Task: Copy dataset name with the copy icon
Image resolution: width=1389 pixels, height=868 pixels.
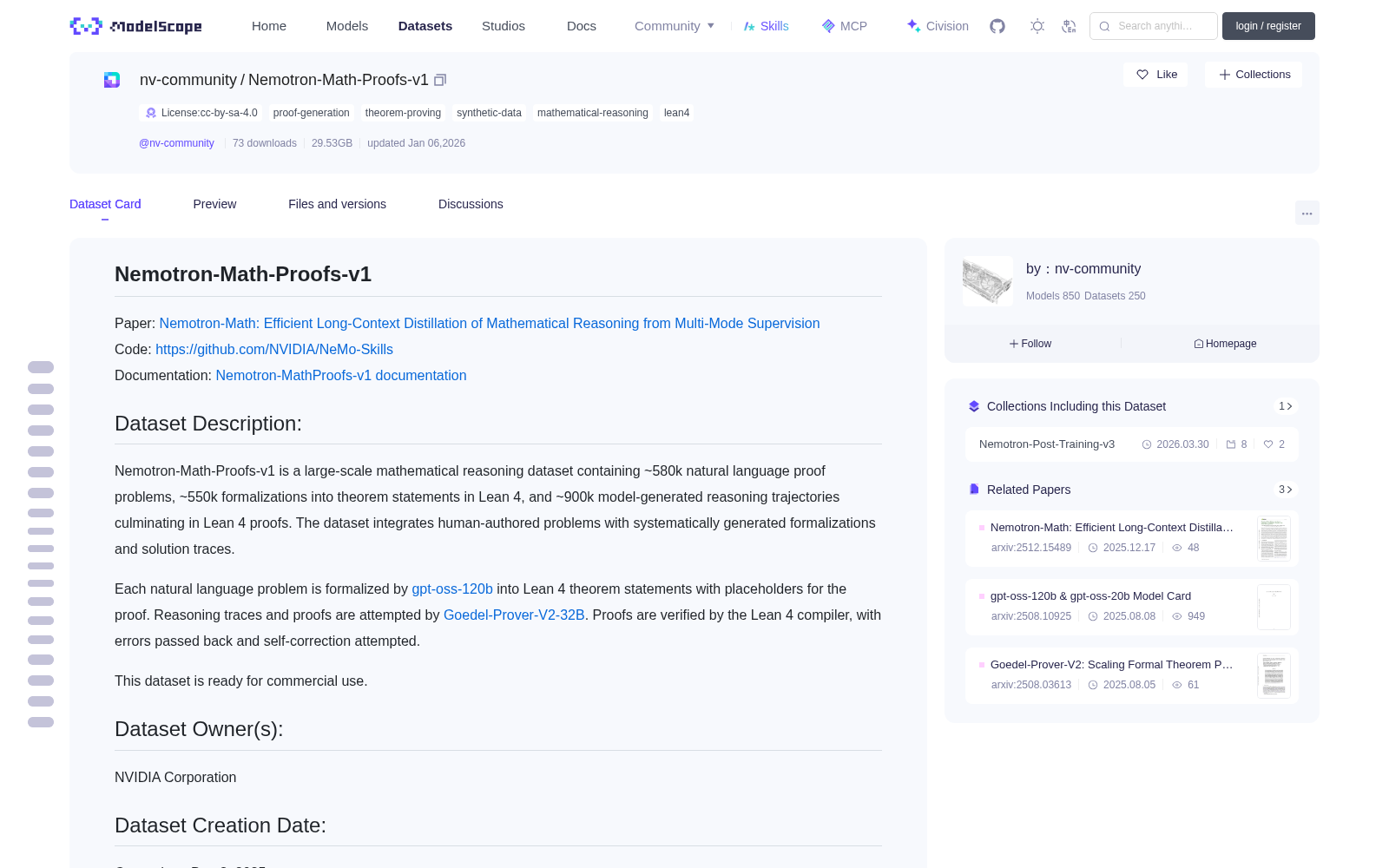Action: [440, 80]
